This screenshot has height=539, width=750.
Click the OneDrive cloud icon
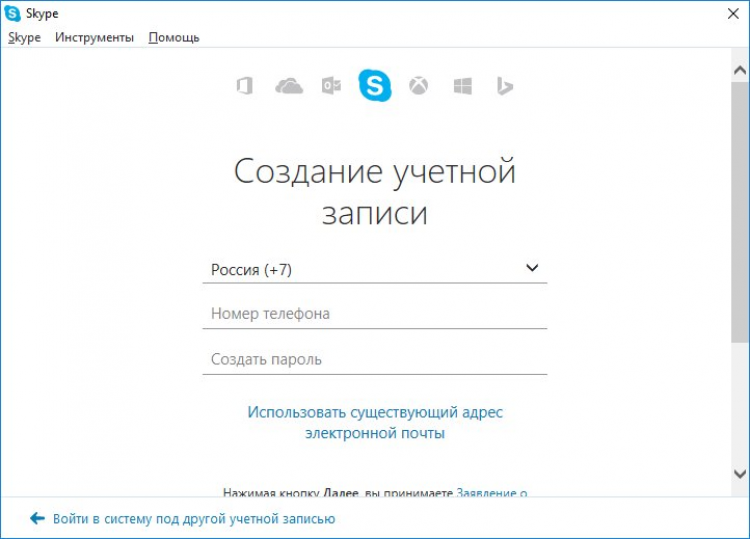pos(289,86)
